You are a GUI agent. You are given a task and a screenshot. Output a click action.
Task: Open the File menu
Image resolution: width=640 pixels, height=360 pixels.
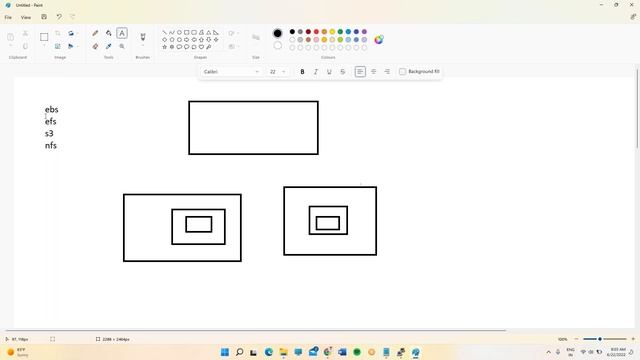click(x=8, y=17)
